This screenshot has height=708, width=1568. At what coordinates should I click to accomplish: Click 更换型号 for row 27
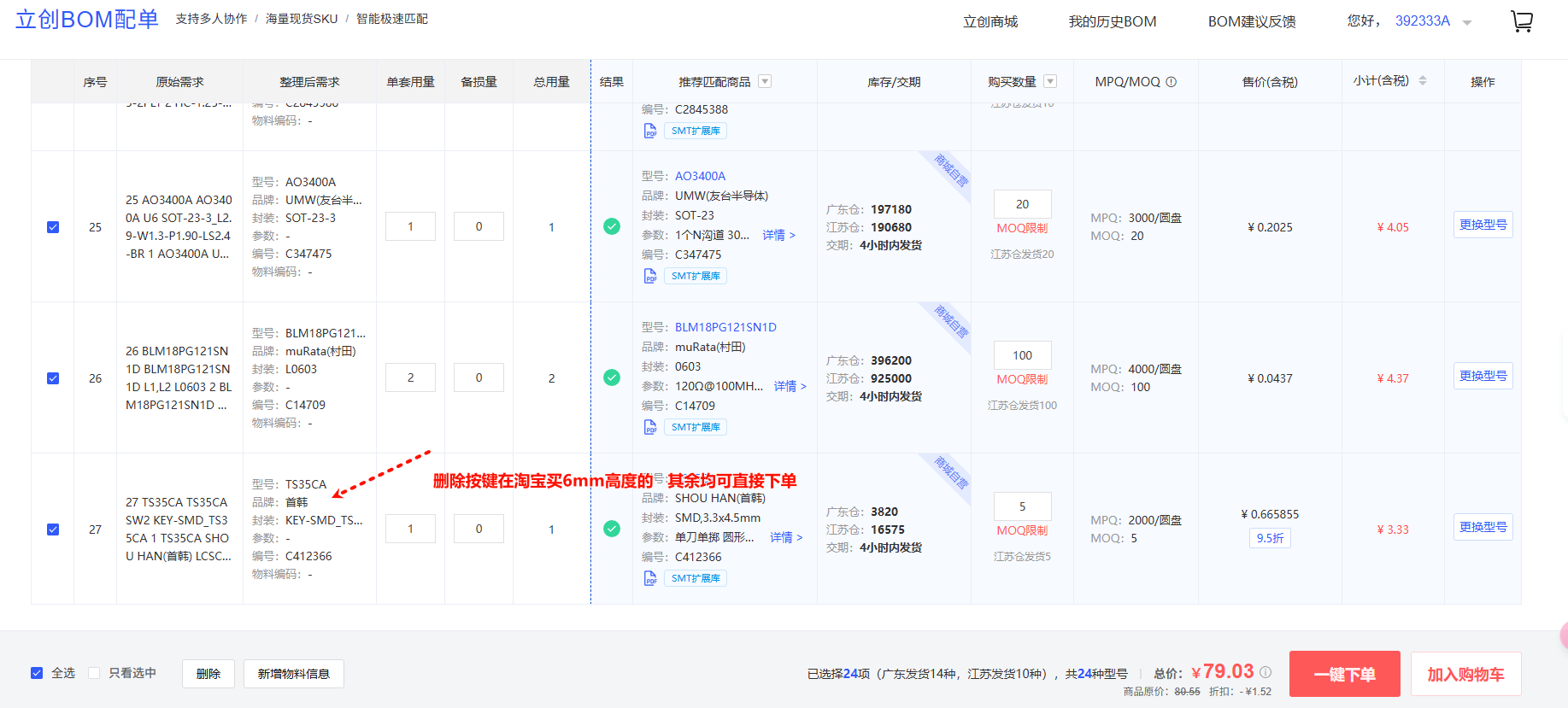click(x=1483, y=527)
